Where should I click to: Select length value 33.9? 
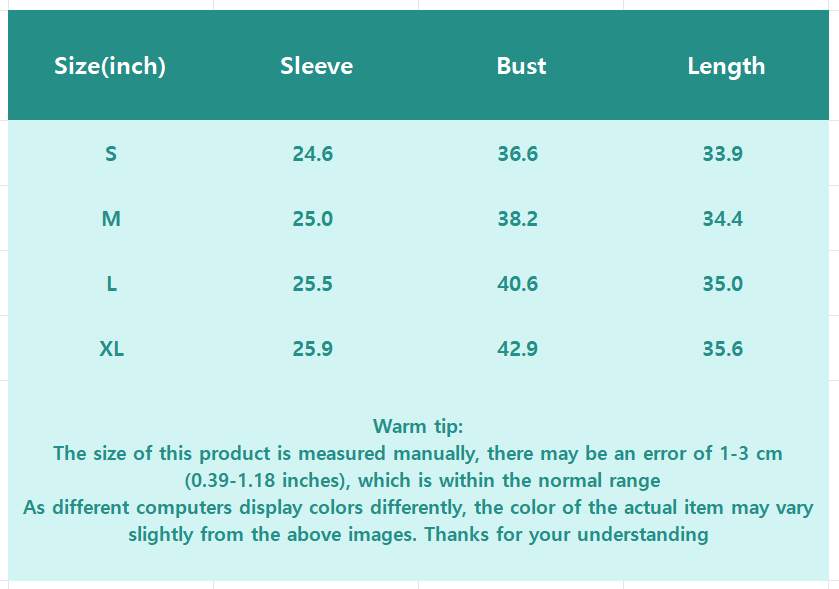coord(722,154)
